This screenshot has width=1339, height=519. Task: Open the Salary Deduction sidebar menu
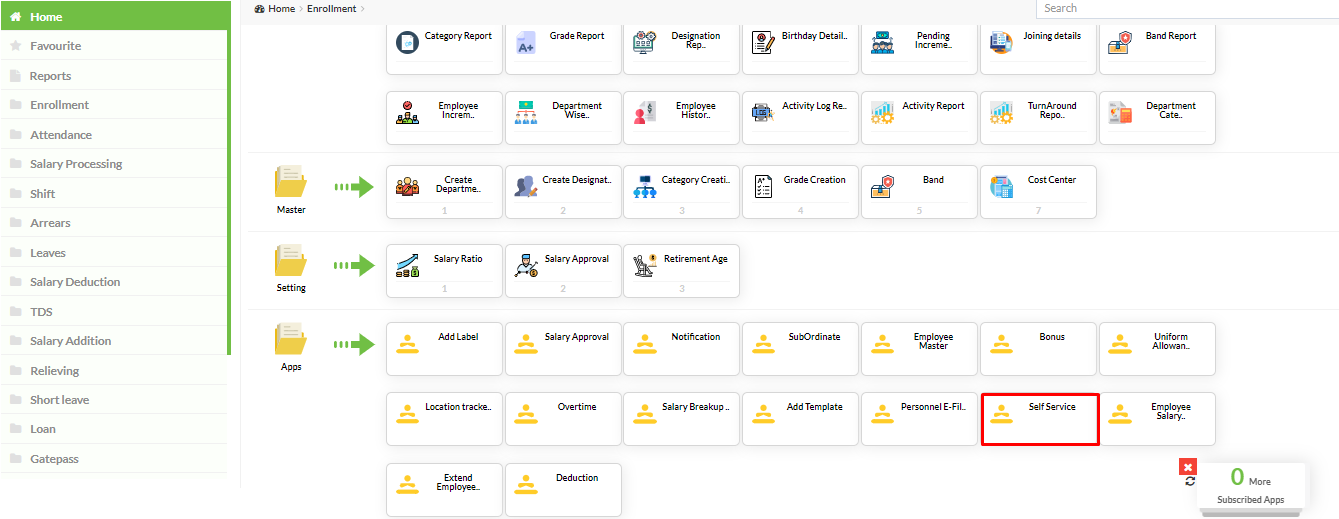[114, 282]
